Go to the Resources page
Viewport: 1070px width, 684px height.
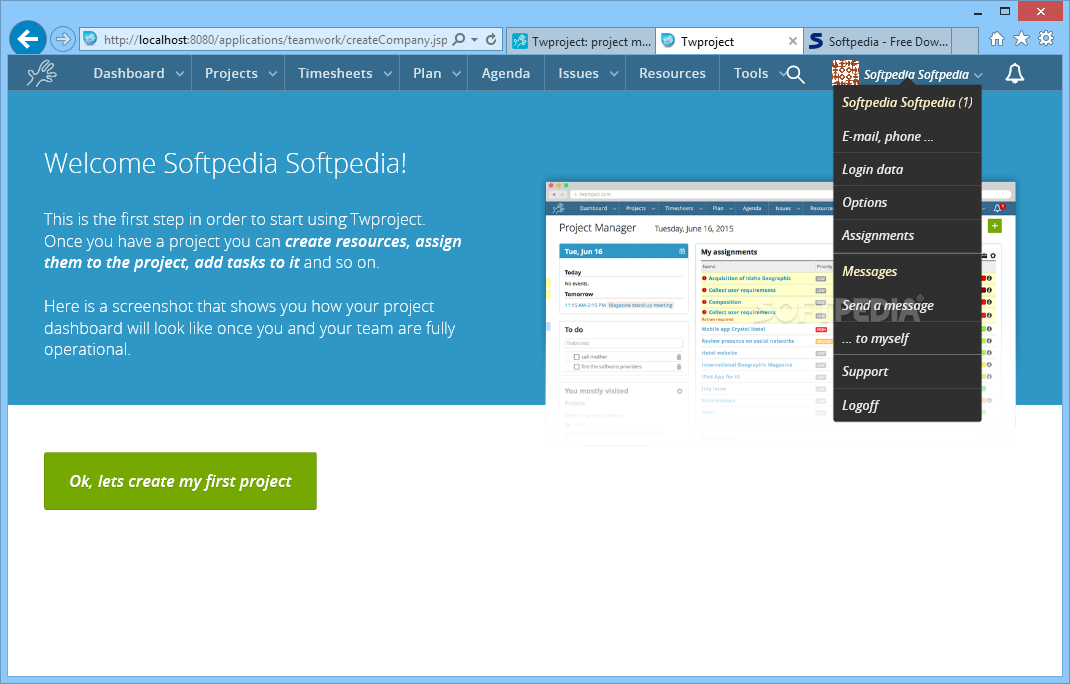pyautogui.click(x=672, y=73)
